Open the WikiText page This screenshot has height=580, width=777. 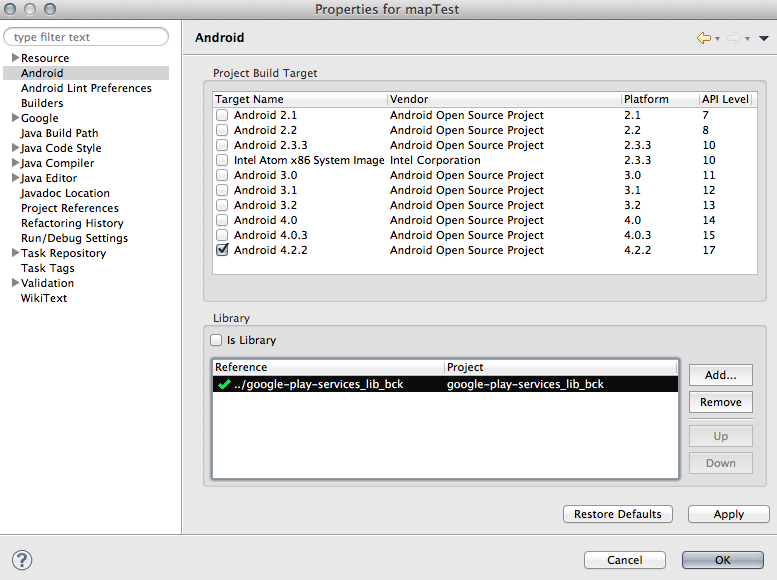click(44, 298)
